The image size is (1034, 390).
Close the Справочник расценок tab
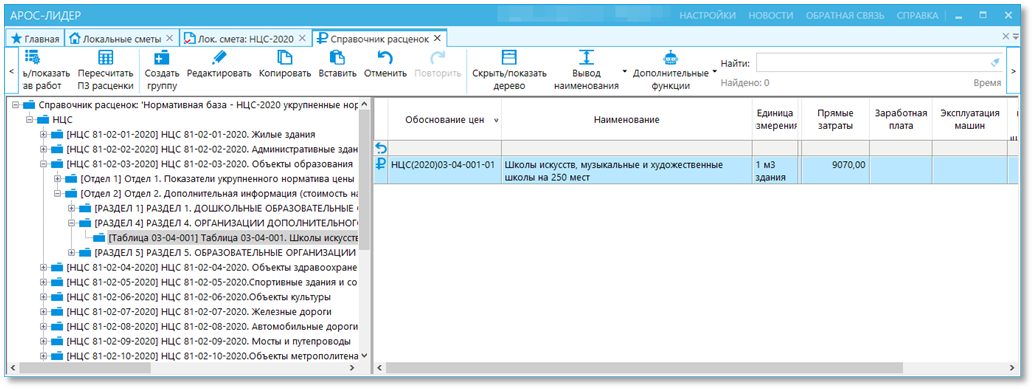pos(437,38)
